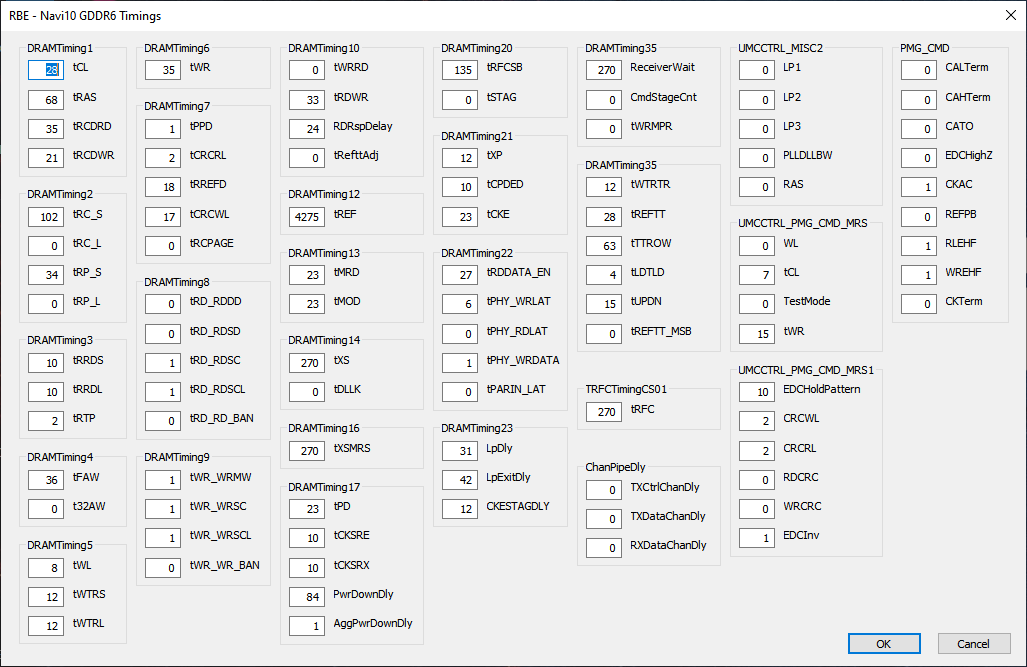Click the ReceiverWait value field
The width and height of the screenshot is (1027, 667).
pyautogui.click(x=604, y=70)
